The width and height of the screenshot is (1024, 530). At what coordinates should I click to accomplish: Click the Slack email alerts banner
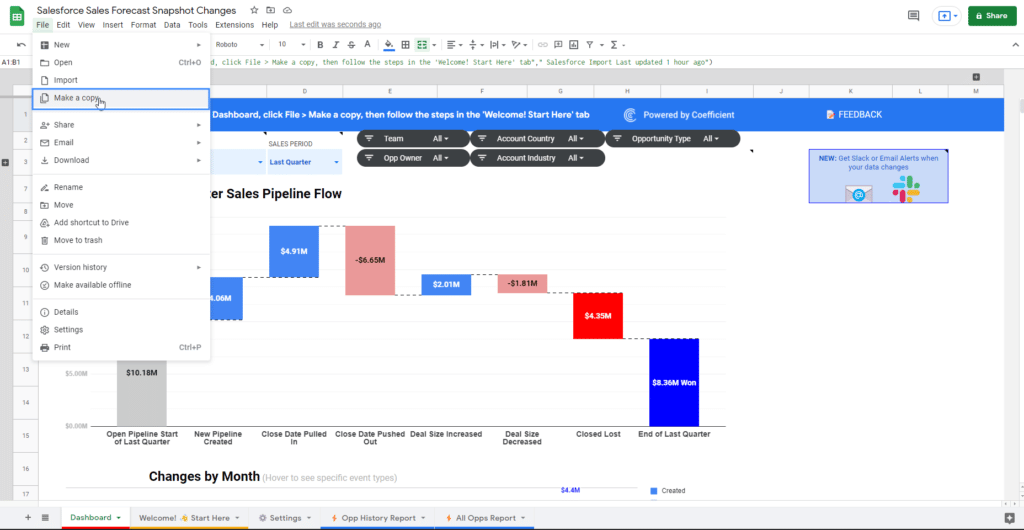coord(878,176)
